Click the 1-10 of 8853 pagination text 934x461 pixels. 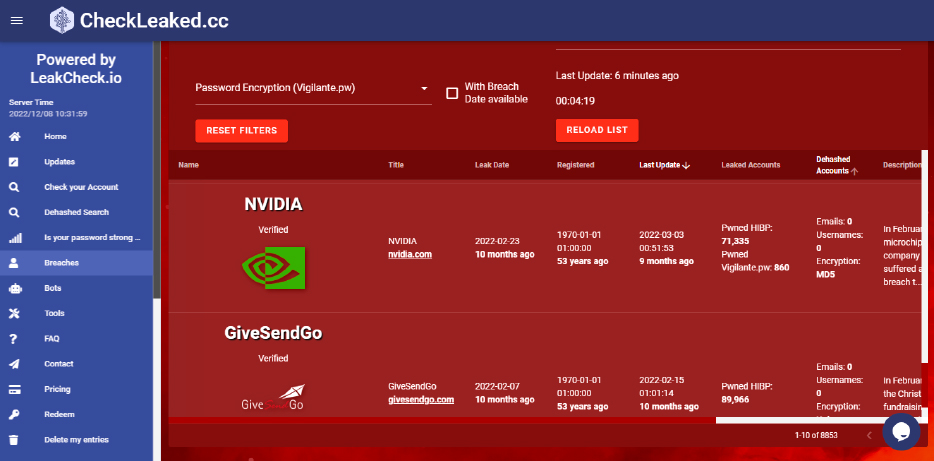pyautogui.click(x=816, y=435)
